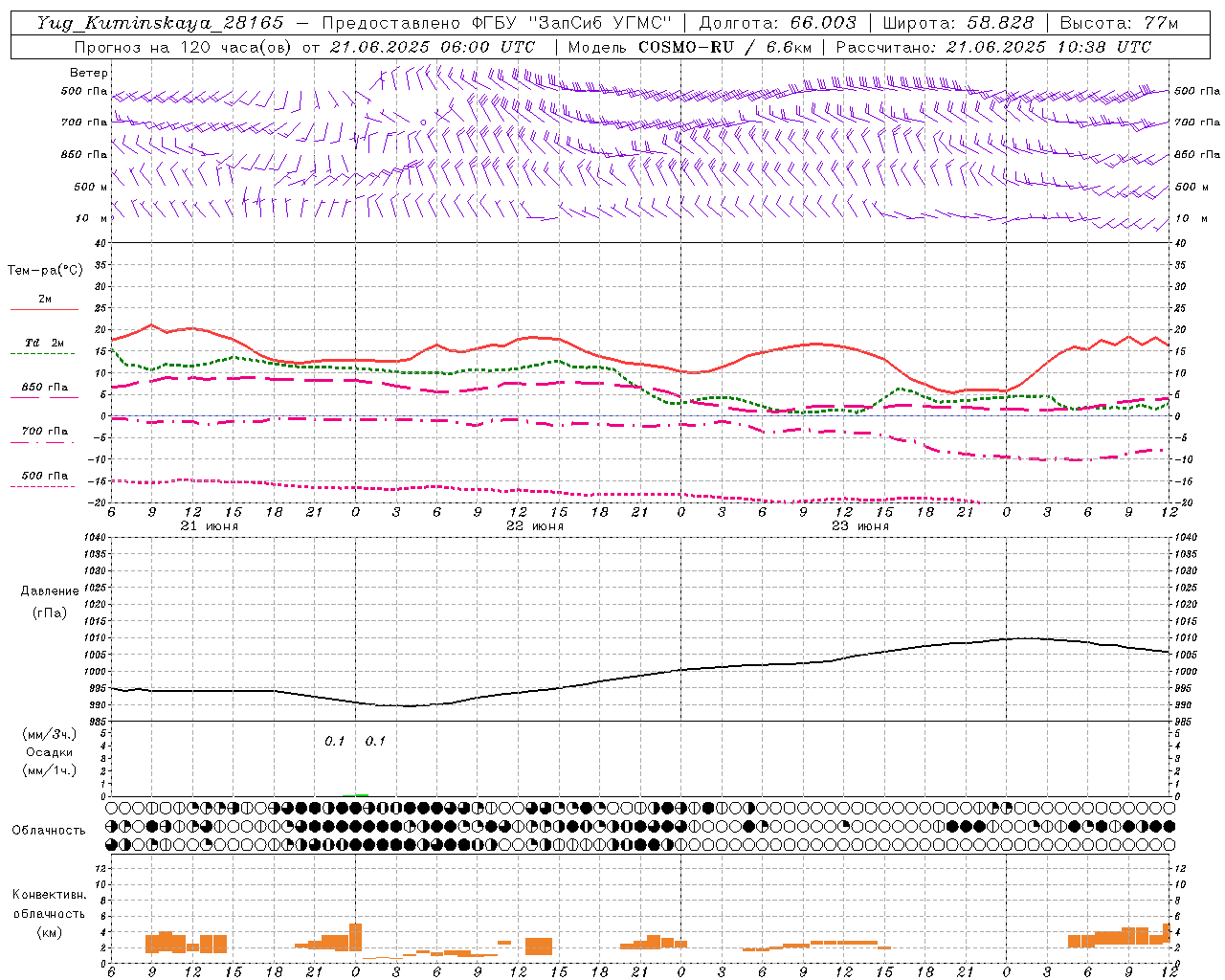Viewport: 1225px width, 980px height.
Task: Click the '1040' value on left pressure axis
Action: tap(93, 538)
